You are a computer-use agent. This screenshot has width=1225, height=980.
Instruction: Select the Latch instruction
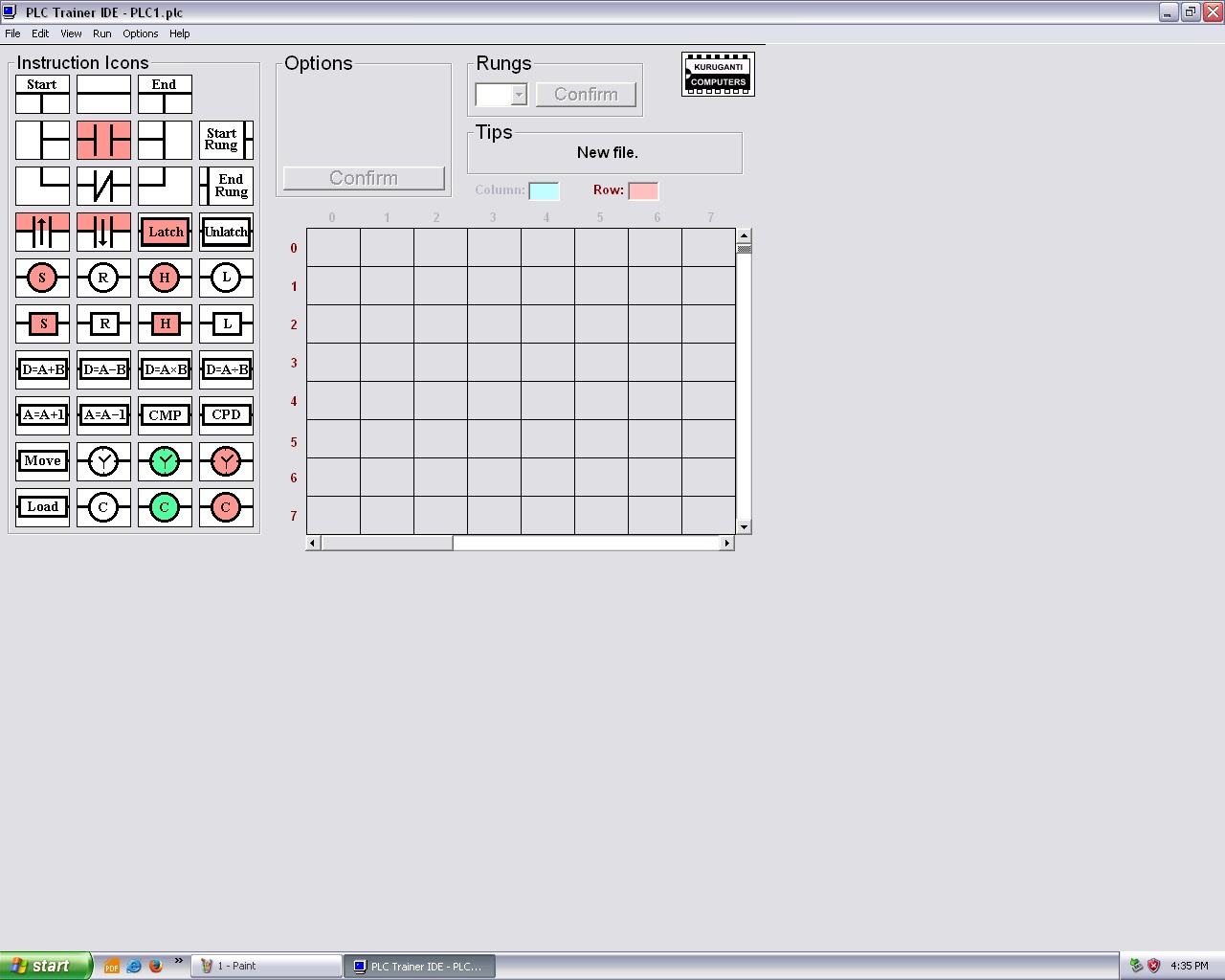pyautogui.click(x=164, y=232)
